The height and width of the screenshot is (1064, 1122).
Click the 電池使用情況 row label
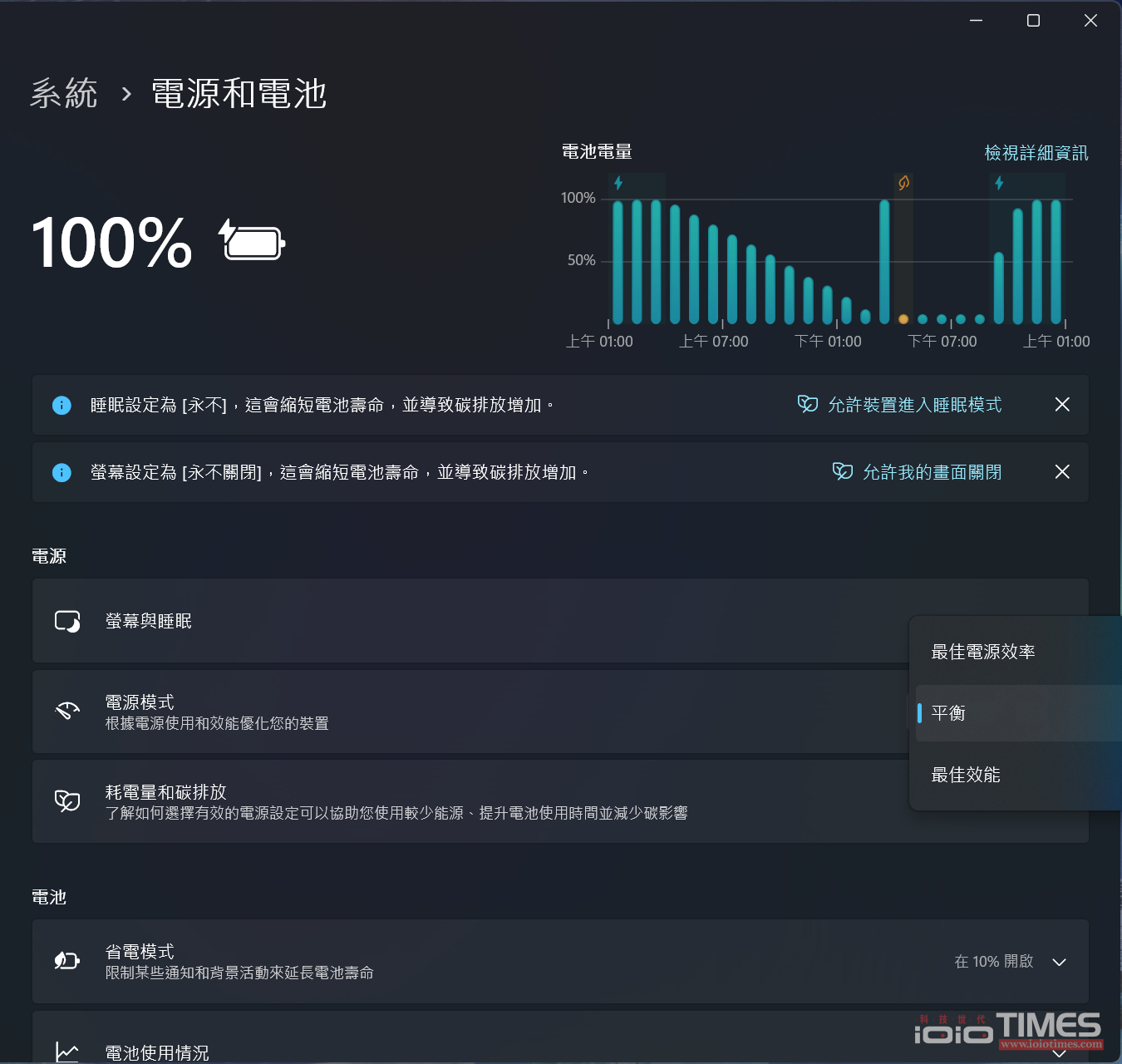click(157, 1052)
